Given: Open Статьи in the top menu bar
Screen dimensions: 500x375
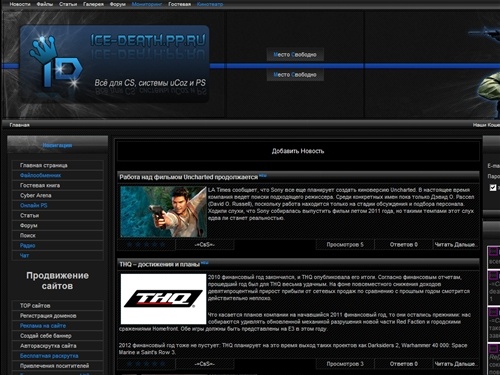Looking at the screenshot, I should (68, 4).
